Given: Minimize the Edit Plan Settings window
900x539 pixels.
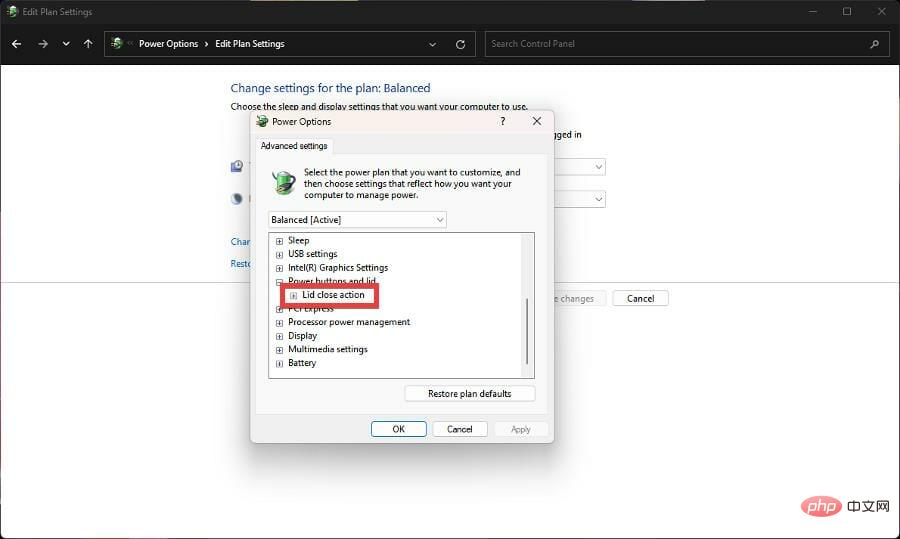Looking at the screenshot, I should click(x=813, y=11).
